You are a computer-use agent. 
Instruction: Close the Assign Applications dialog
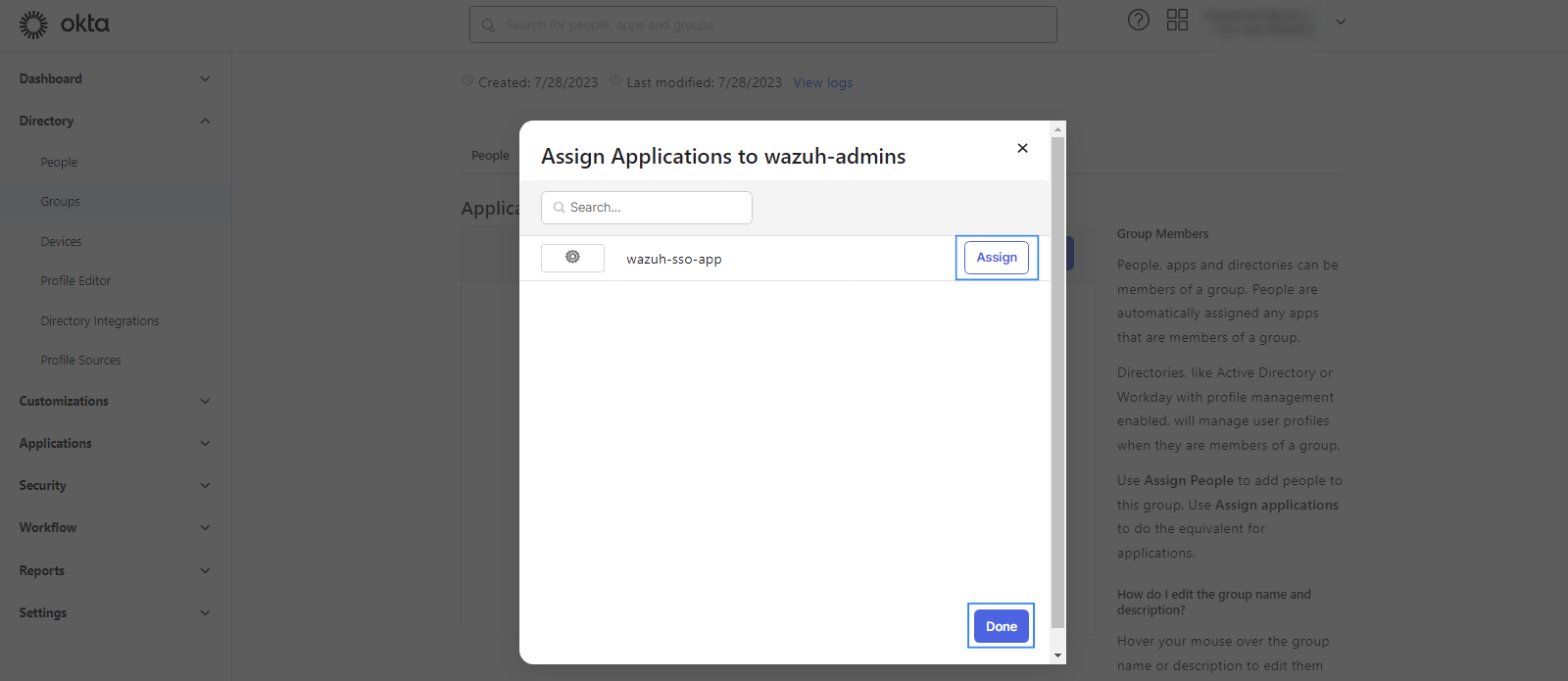pyautogui.click(x=1022, y=148)
